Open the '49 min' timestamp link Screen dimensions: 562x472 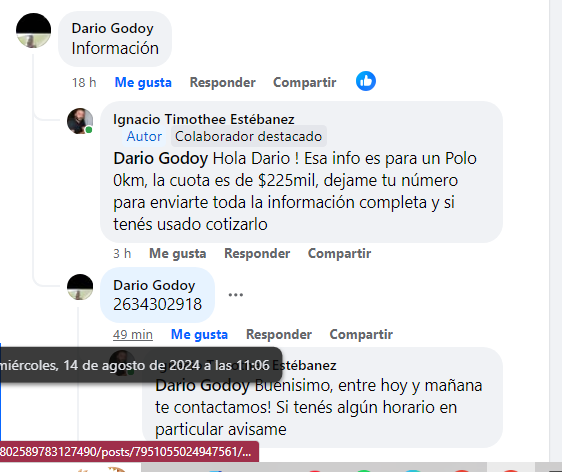click(133, 334)
